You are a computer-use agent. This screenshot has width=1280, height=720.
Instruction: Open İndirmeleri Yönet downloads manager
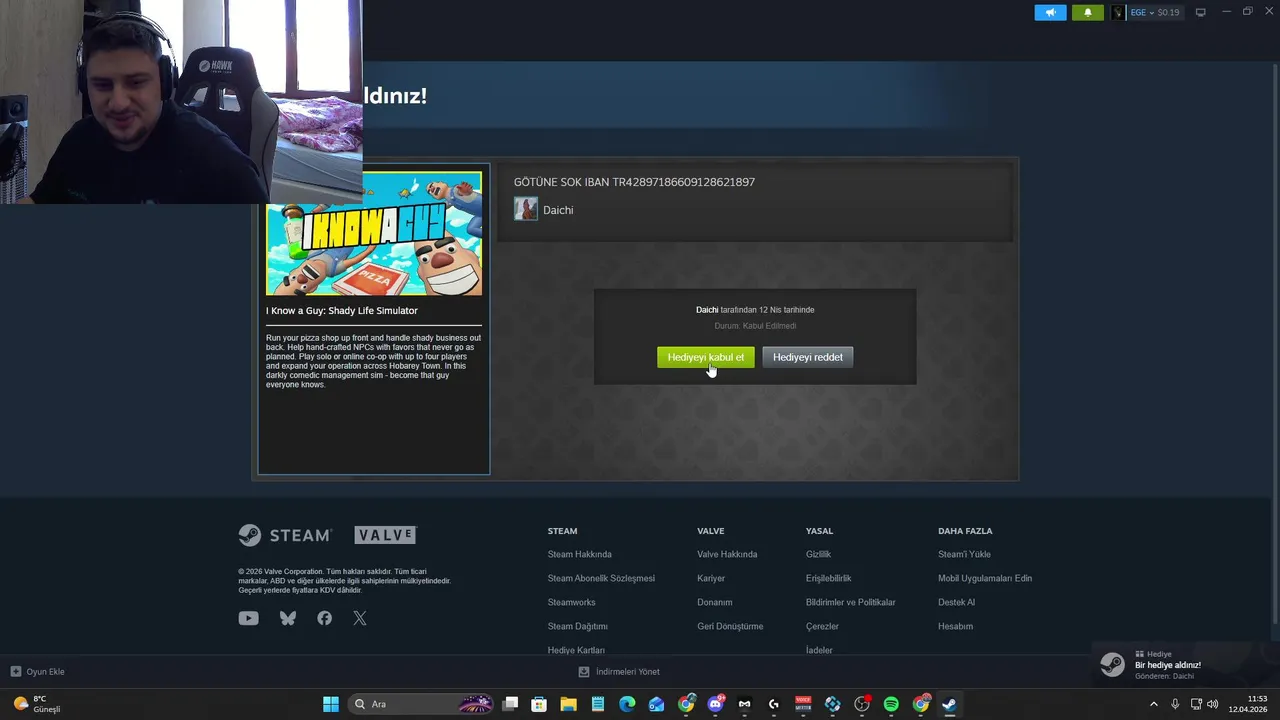[x=619, y=672]
